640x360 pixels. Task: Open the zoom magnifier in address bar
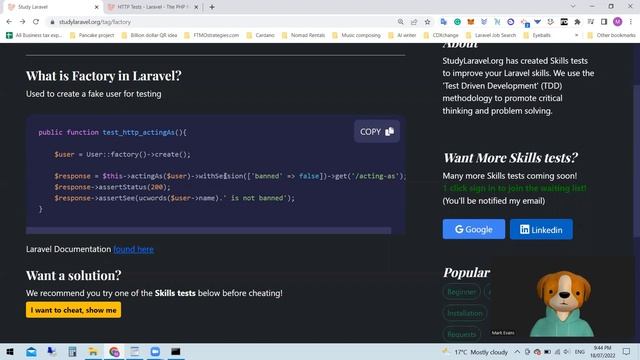click(400, 22)
